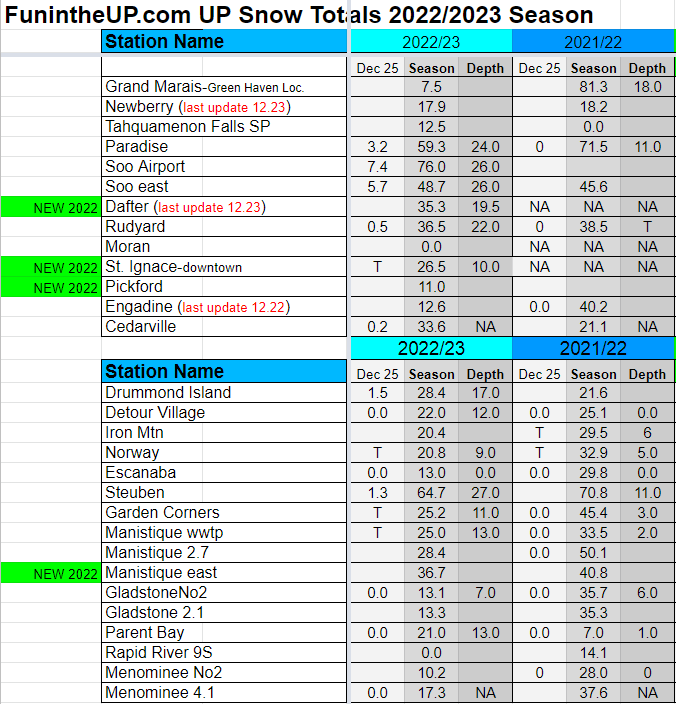
Task: Select Tahquamenon Falls SP season total 12.5
Action: (x=431, y=127)
